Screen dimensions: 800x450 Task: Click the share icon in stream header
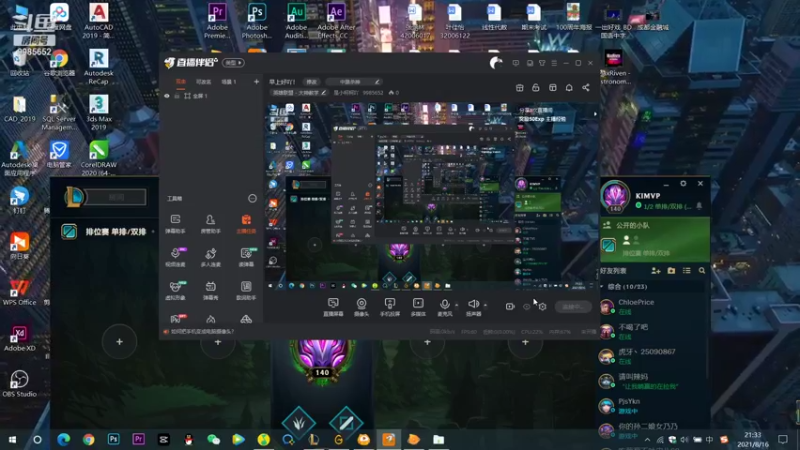586,88
